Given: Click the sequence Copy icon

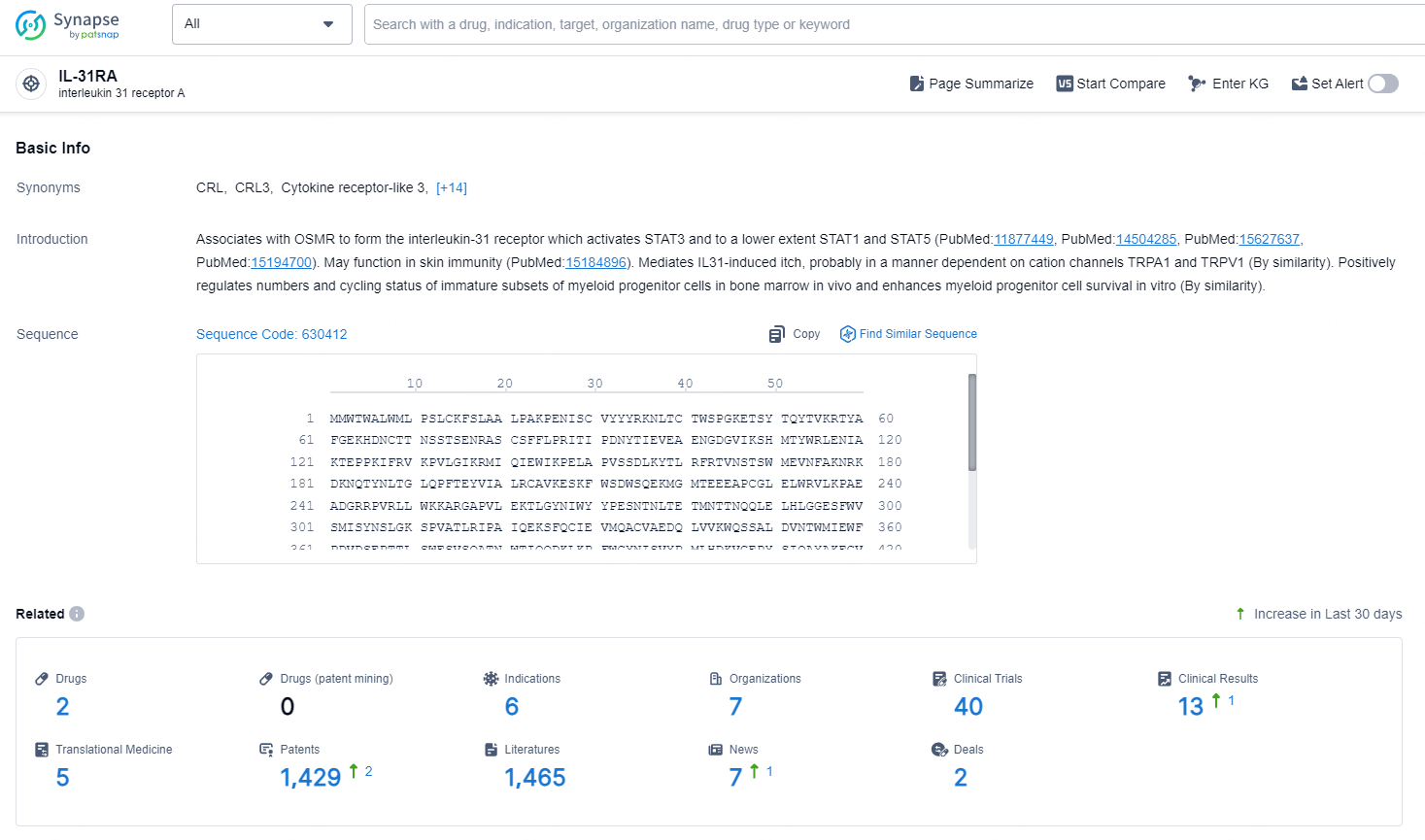Looking at the screenshot, I should (776, 334).
